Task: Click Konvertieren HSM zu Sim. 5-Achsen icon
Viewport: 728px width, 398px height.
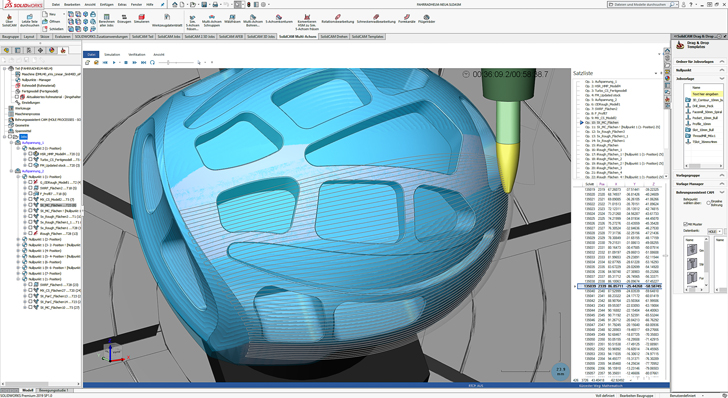Action: click(x=307, y=22)
